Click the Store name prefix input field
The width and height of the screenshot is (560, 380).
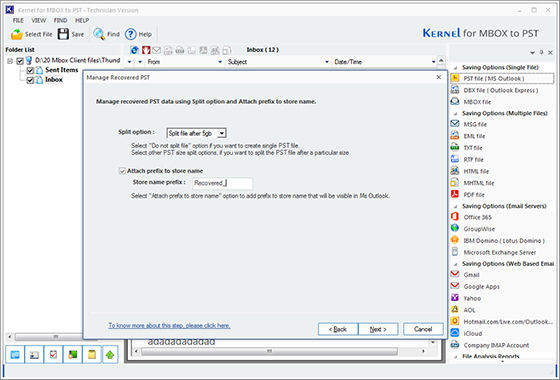tap(222, 183)
